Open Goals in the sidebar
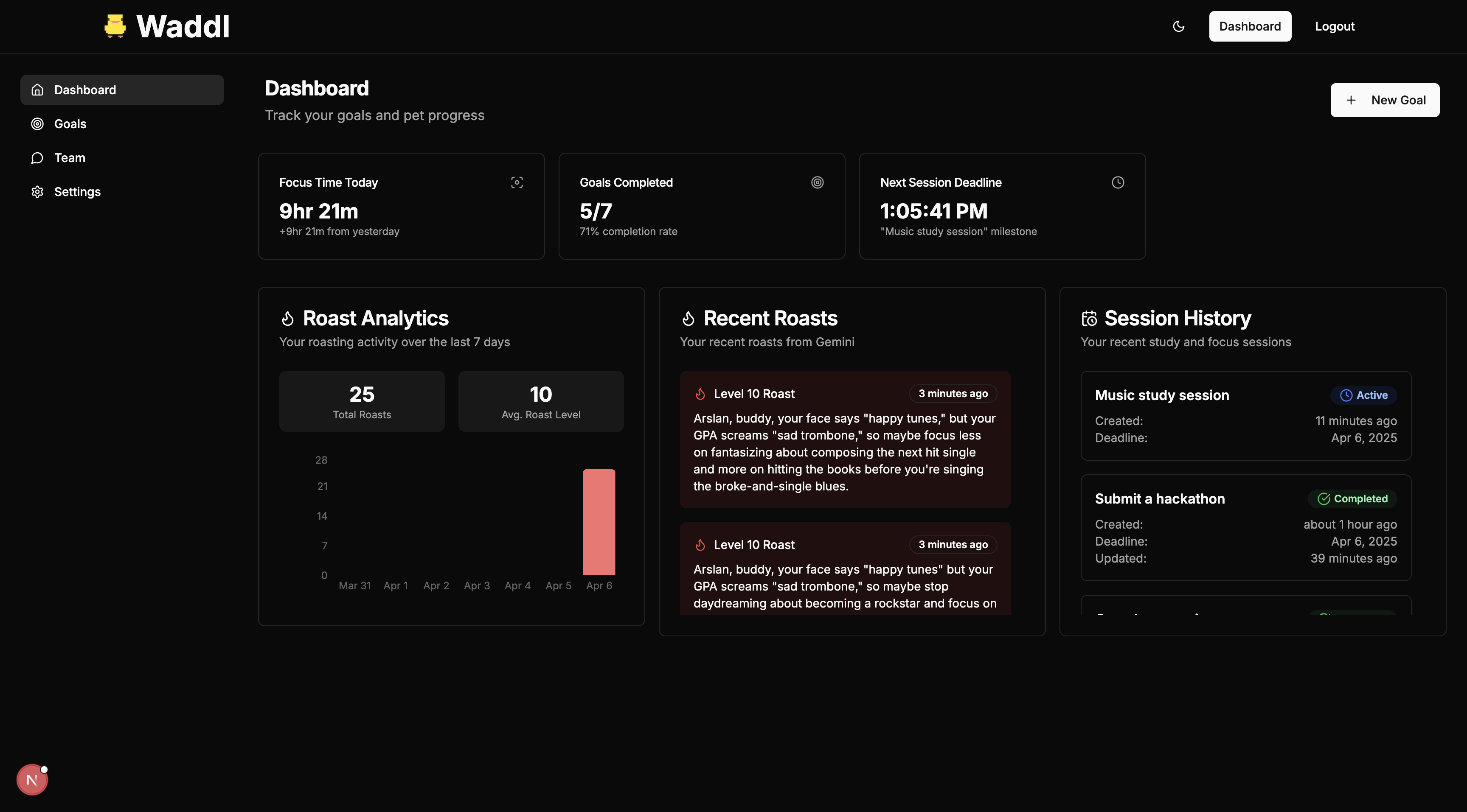1467x812 pixels. click(70, 124)
